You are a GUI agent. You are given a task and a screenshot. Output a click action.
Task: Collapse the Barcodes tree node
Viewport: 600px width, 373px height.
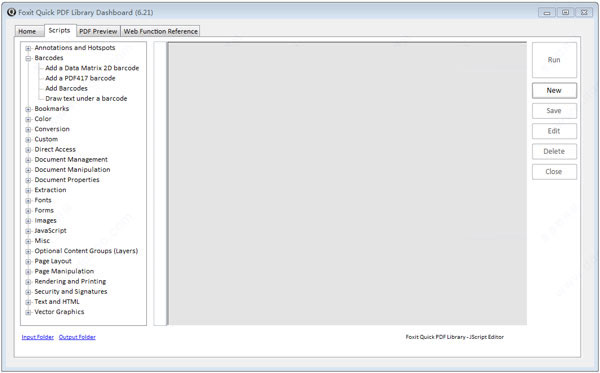(28, 59)
